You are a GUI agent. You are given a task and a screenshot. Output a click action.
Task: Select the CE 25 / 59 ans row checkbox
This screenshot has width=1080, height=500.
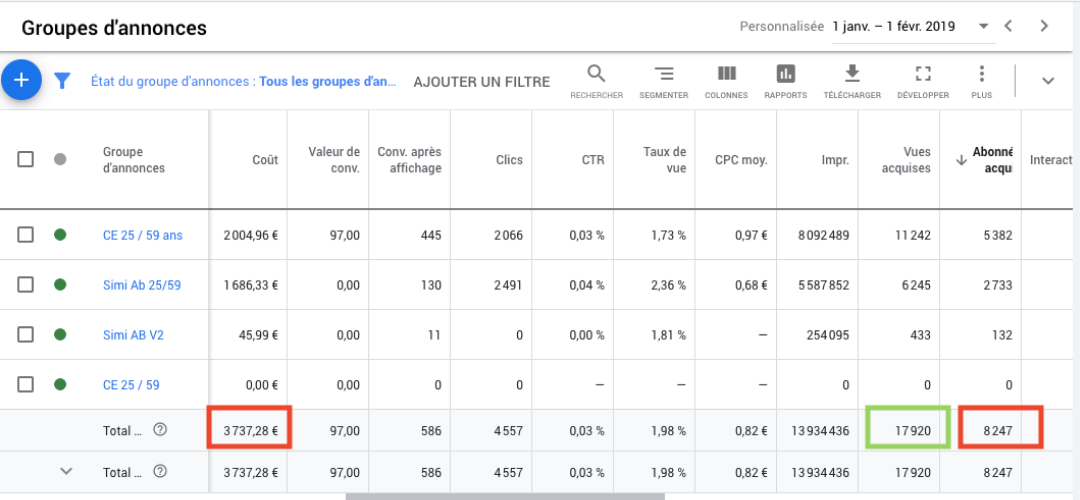(26, 235)
